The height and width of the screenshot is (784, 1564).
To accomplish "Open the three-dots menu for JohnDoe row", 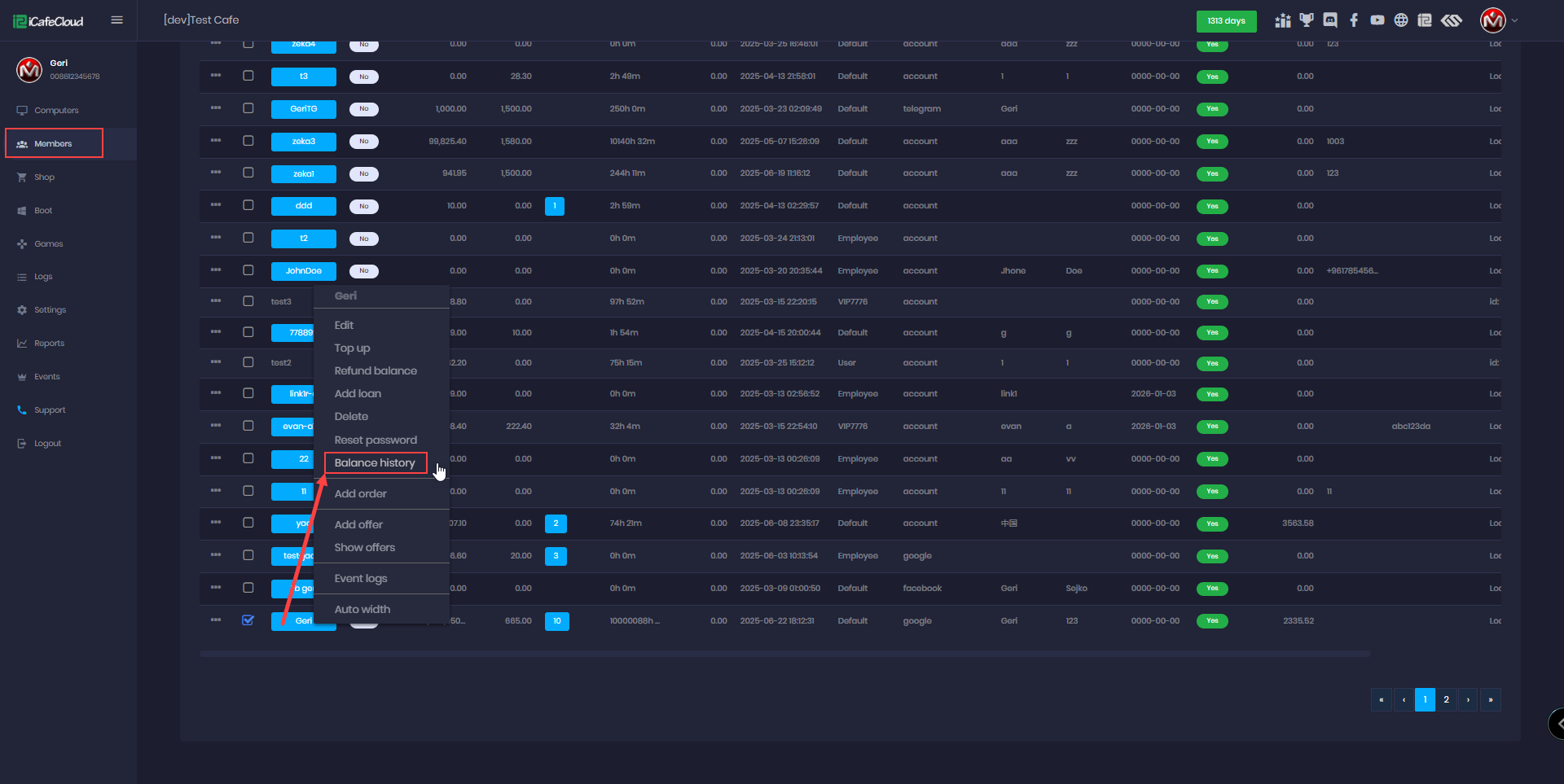I will [216, 270].
